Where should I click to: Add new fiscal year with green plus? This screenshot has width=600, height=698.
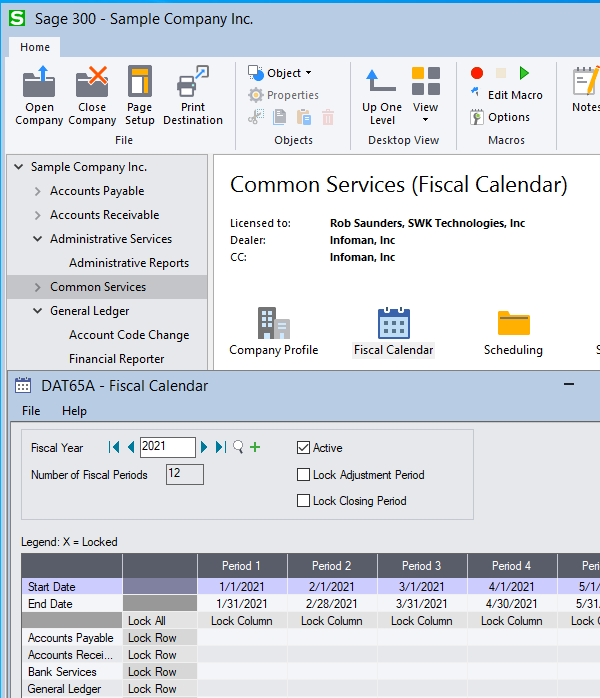coord(255,447)
